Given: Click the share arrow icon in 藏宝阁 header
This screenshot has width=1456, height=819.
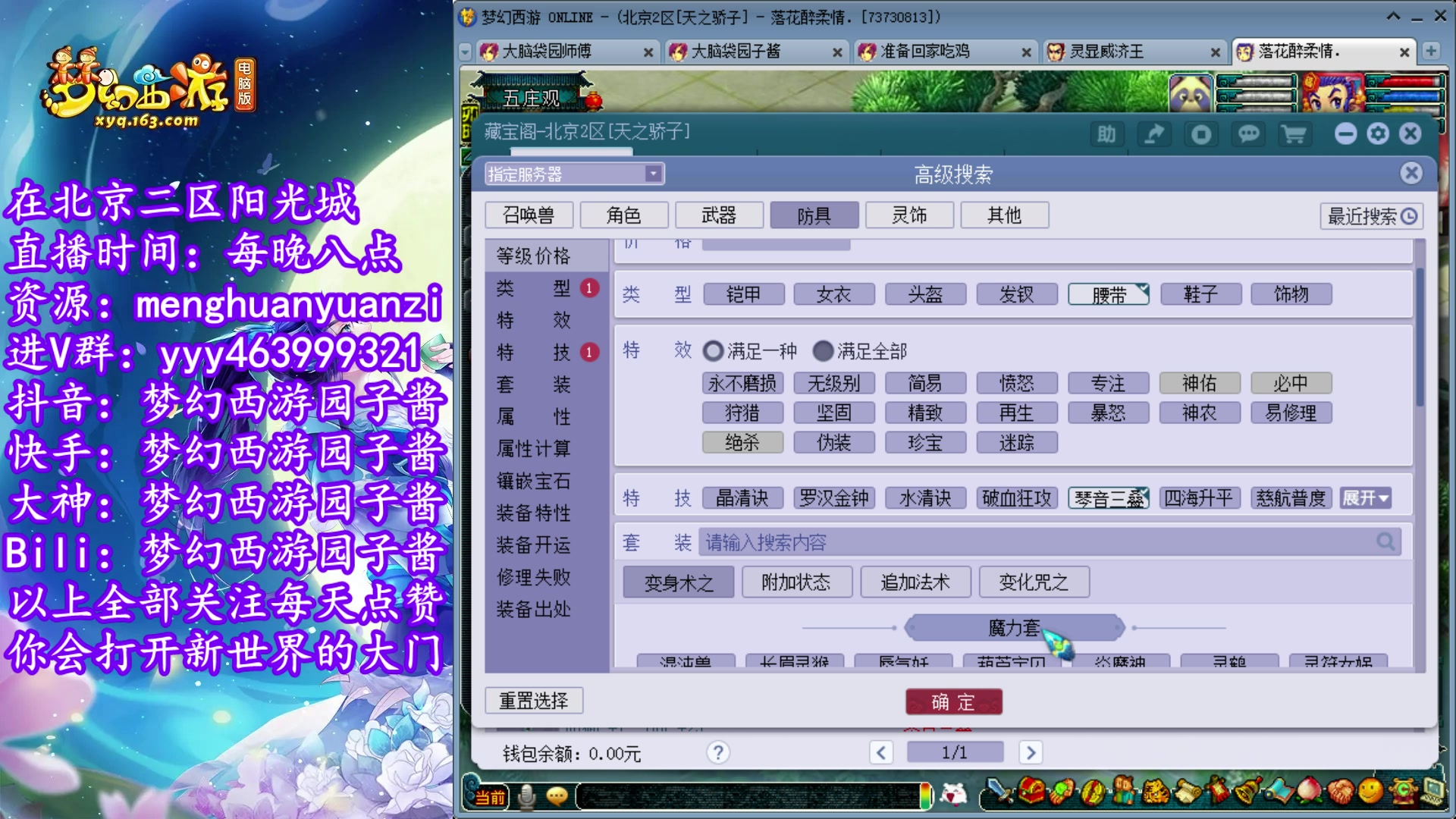Looking at the screenshot, I should [1153, 134].
